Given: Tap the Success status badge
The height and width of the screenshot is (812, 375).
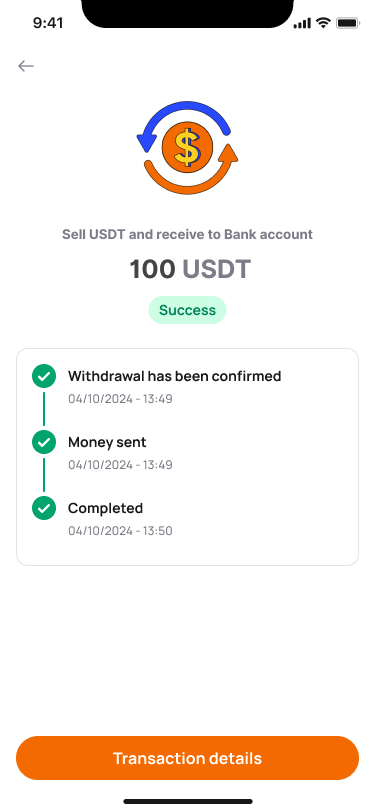Looking at the screenshot, I should pos(188,310).
